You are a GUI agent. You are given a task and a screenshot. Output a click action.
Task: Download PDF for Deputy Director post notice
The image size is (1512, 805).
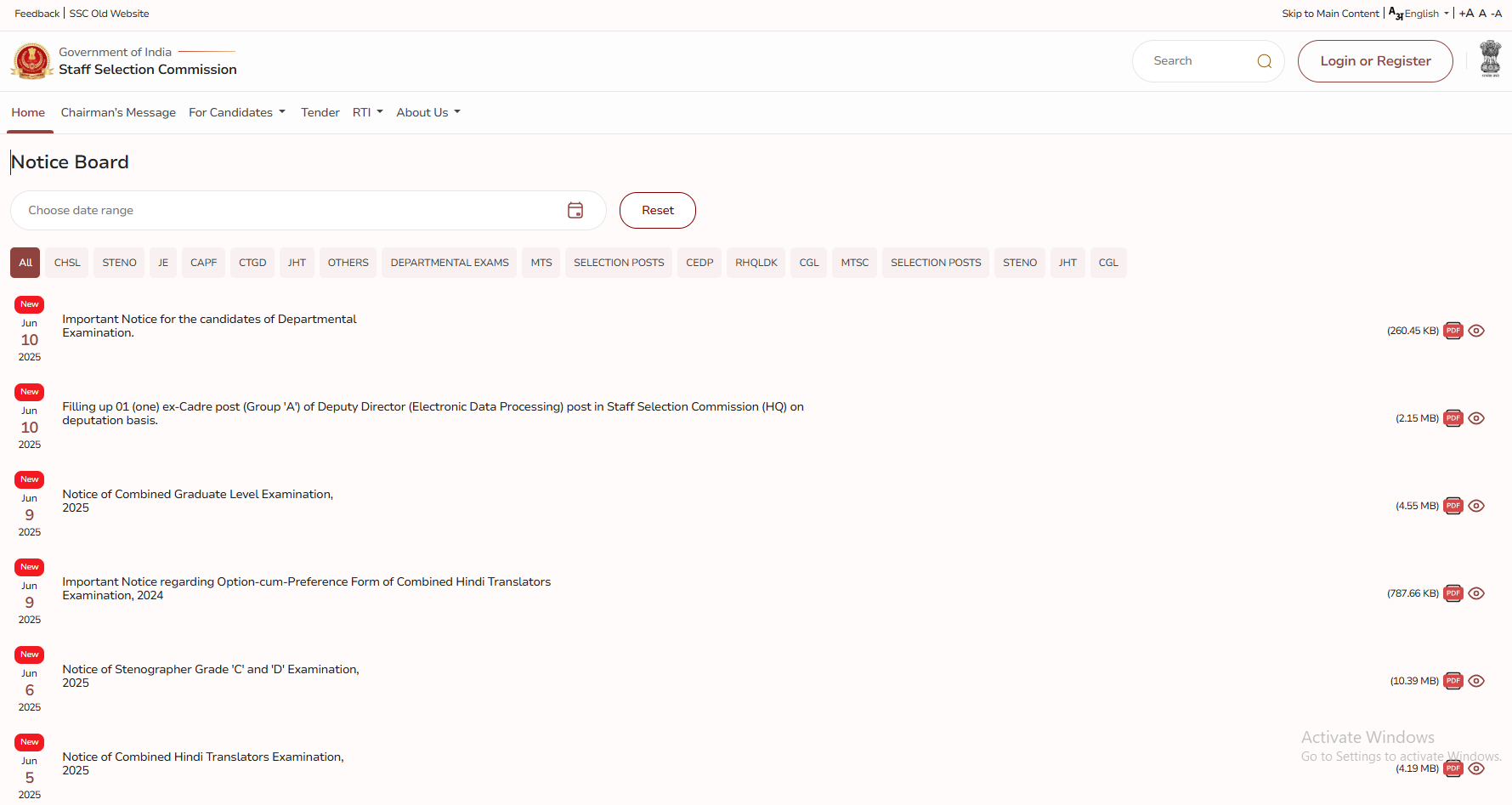pos(1453,418)
